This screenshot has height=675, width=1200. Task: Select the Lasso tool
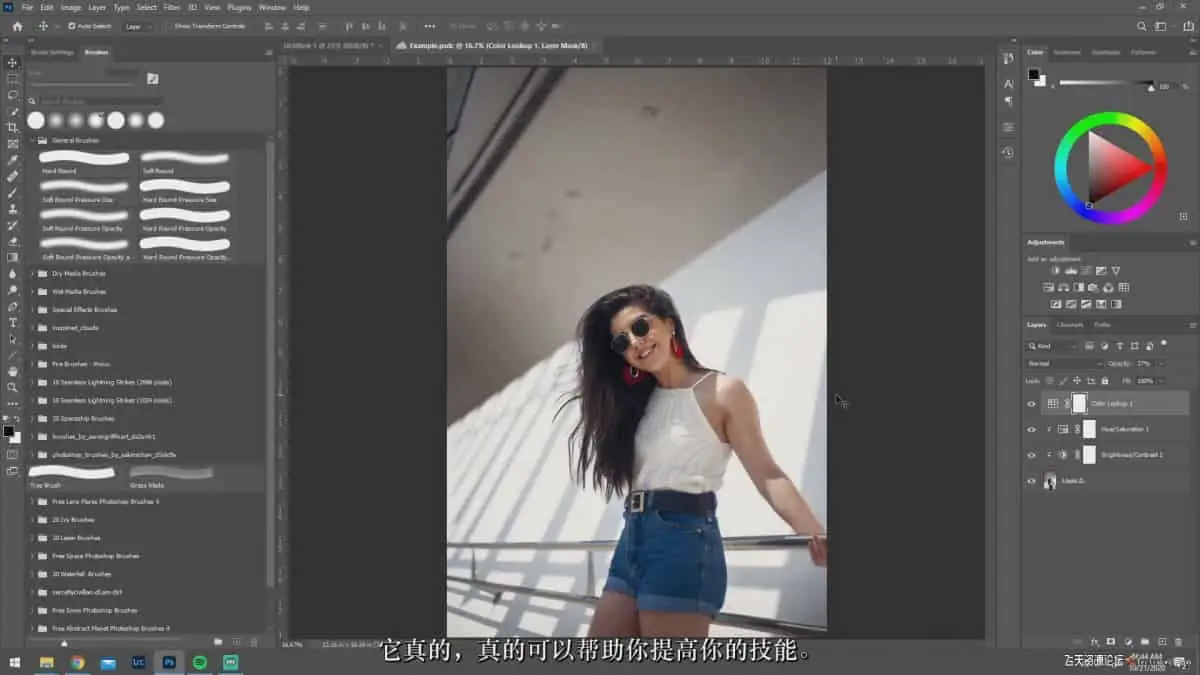tap(13, 94)
